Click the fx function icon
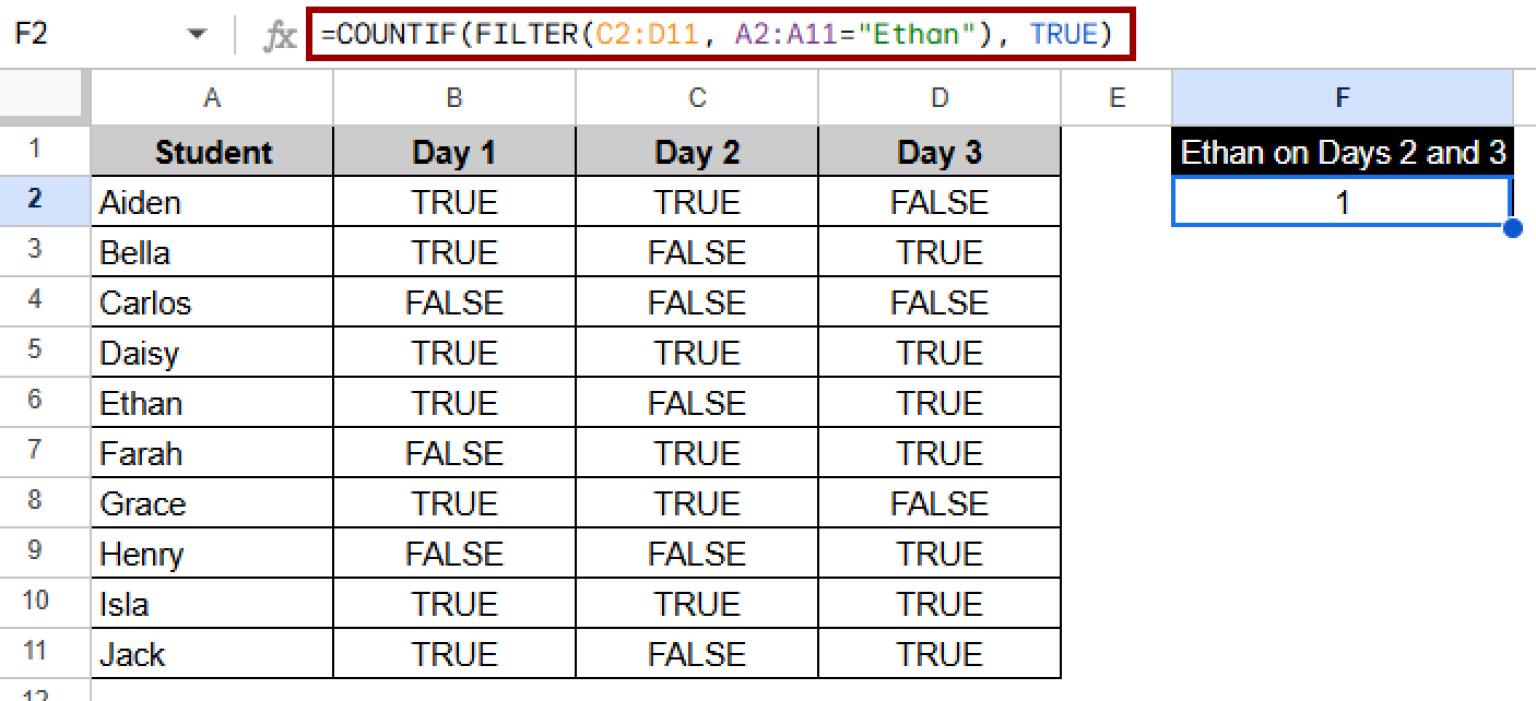This screenshot has height=701, width=1536. [279, 36]
